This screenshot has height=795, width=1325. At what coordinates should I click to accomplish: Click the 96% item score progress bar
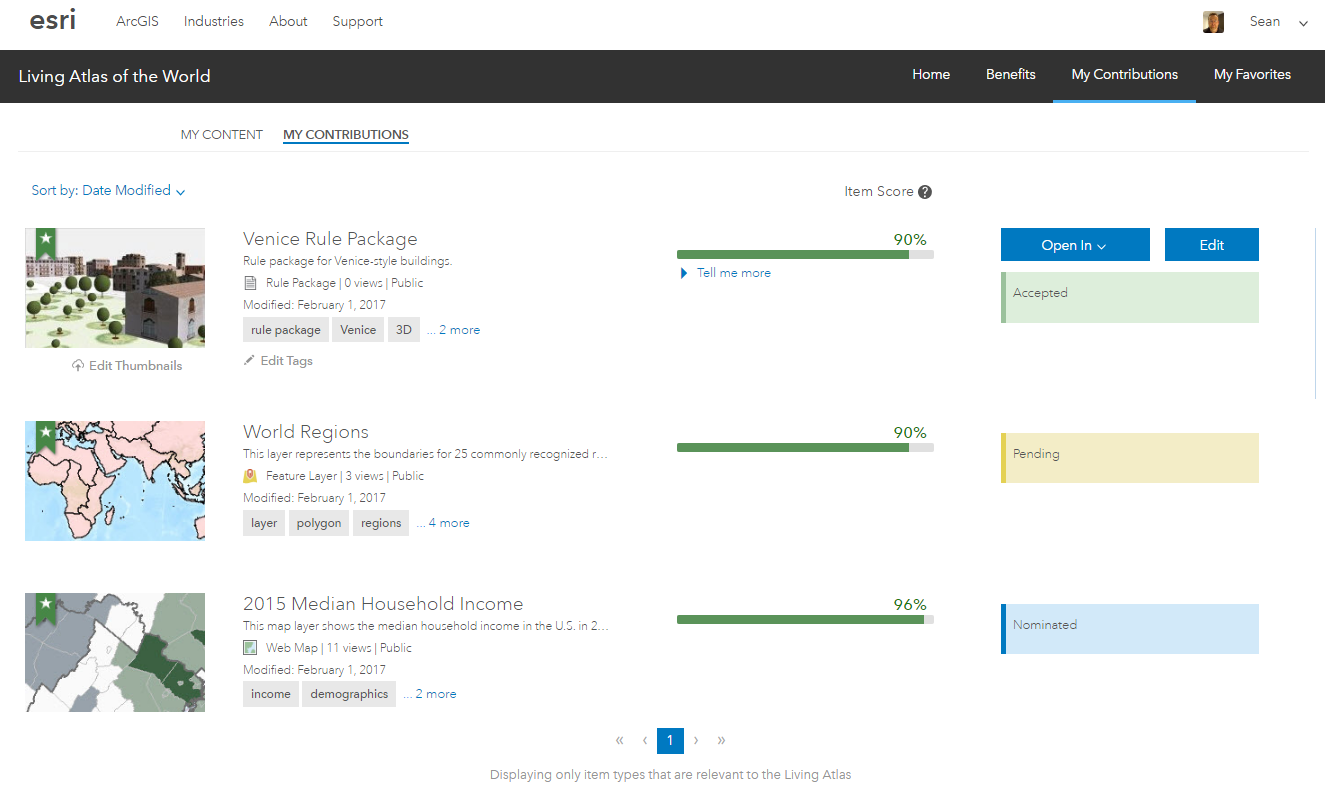805,620
